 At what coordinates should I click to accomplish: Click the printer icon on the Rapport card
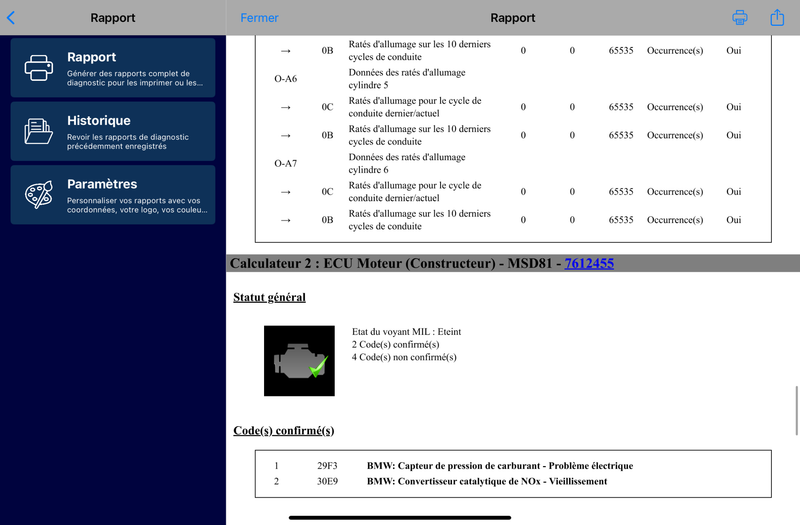[x=39, y=68]
